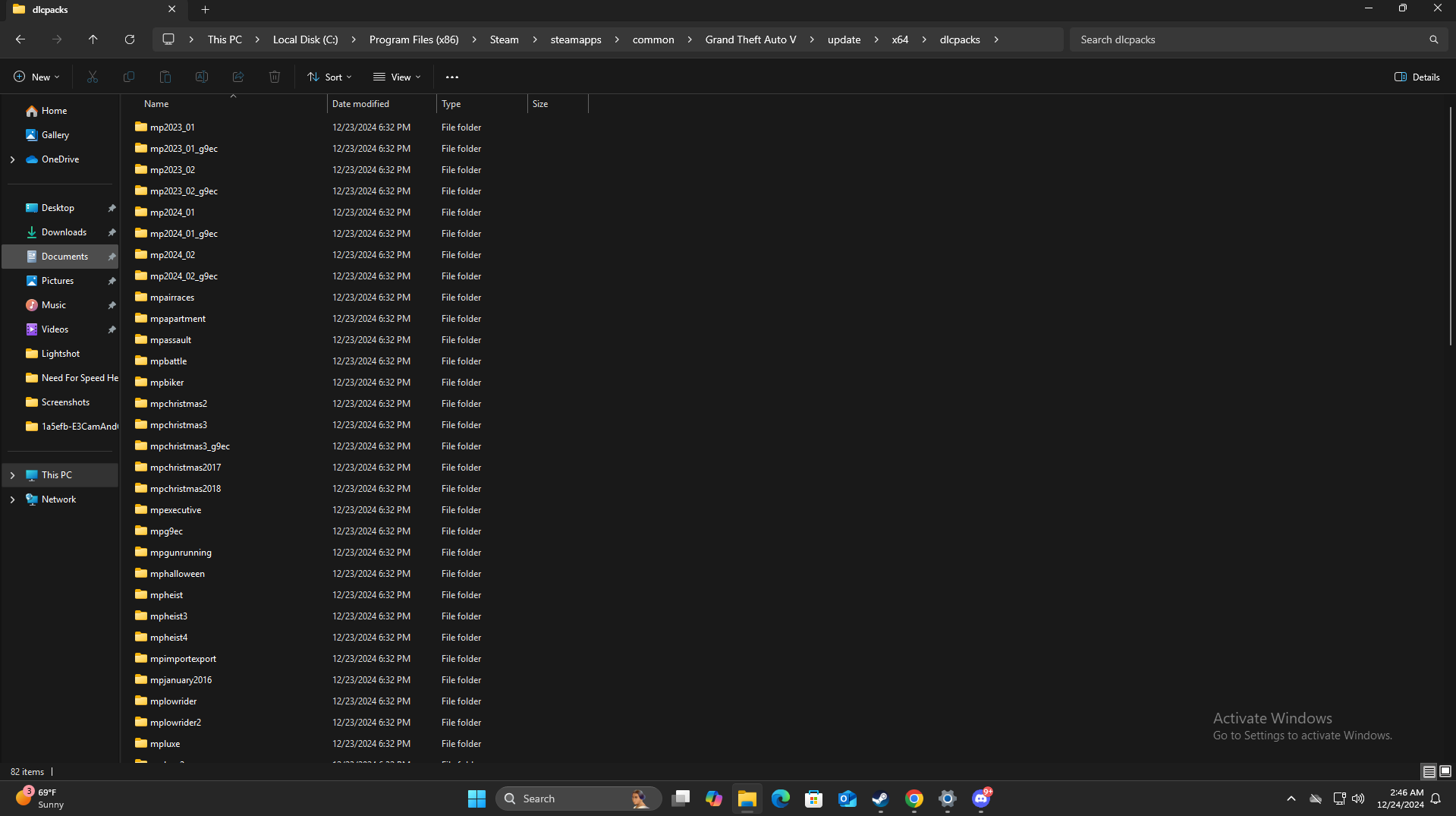Click the Cut toolbar icon
Image resolution: width=1456 pixels, height=816 pixels.
[x=93, y=77]
